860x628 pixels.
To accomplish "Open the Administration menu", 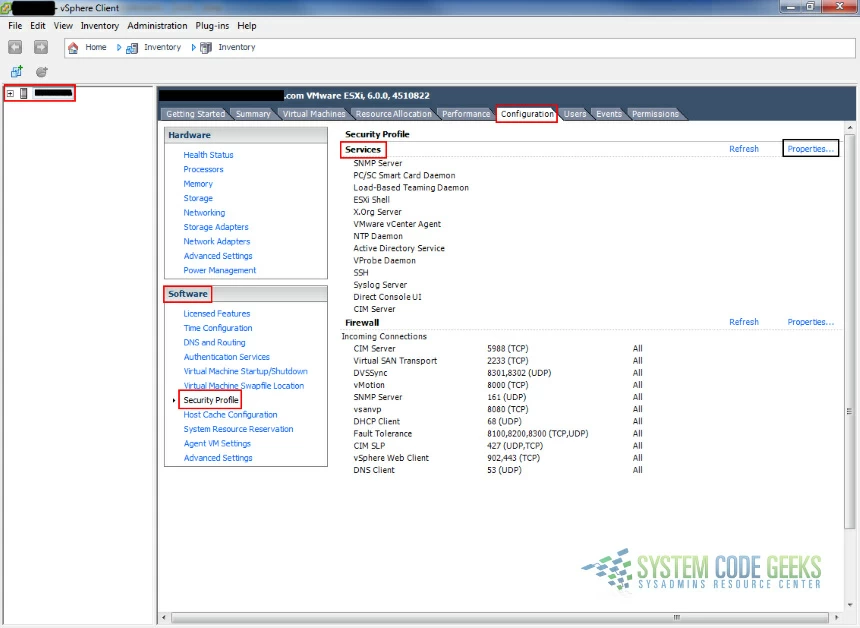I will pyautogui.click(x=157, y=26).
